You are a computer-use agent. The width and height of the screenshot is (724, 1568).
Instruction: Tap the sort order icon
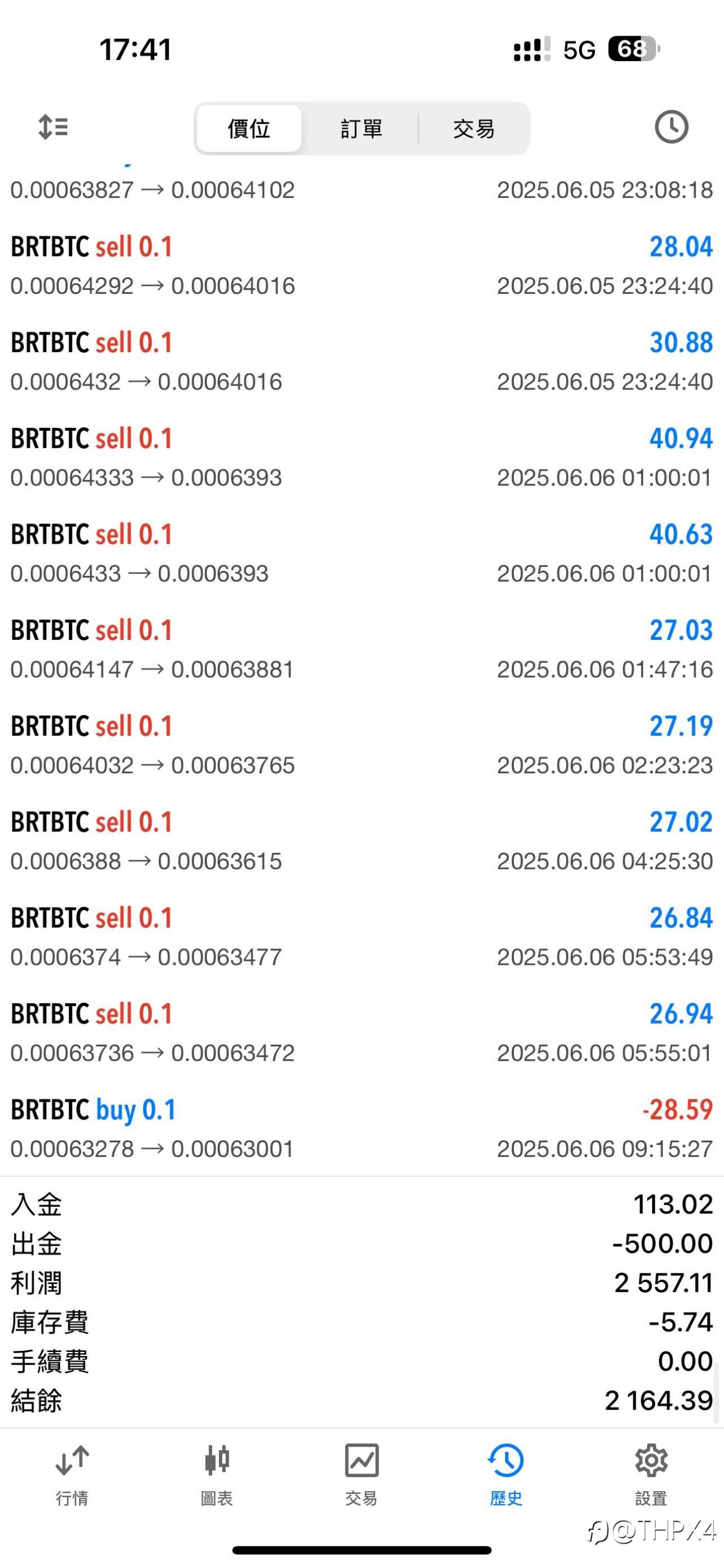(53, 127)
